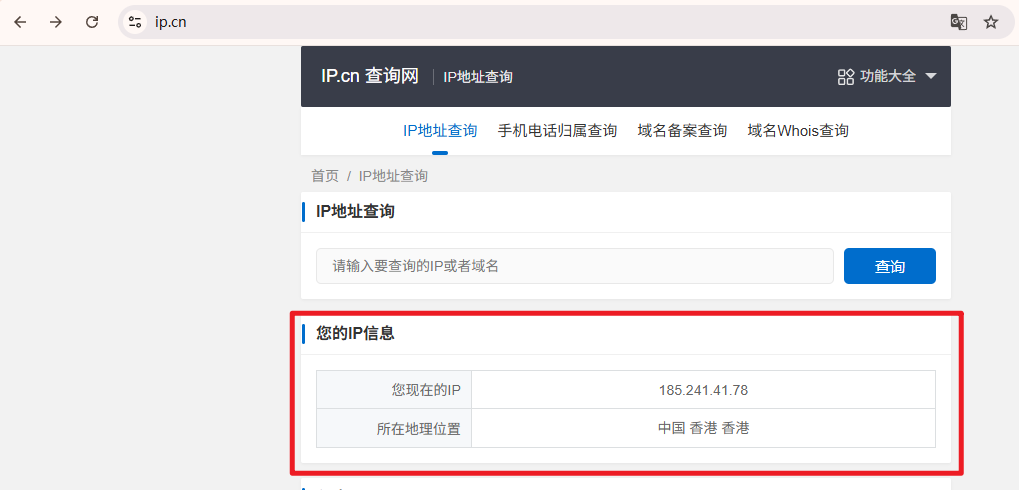Click the IP地址查询 breadcrumb item
Screen dimensions: 1019x490
coord(393,175)
